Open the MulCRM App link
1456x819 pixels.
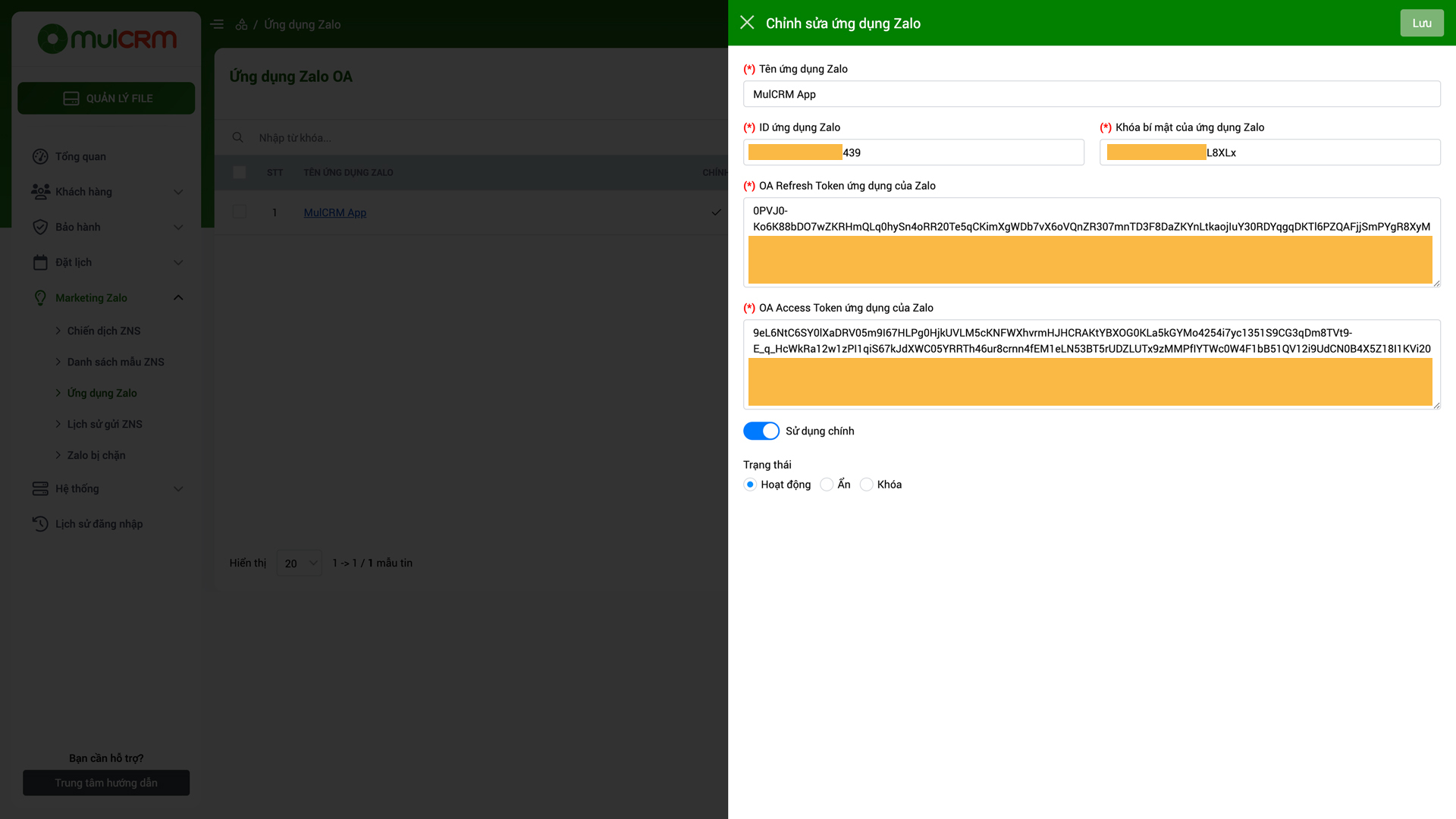pos(334,212)
